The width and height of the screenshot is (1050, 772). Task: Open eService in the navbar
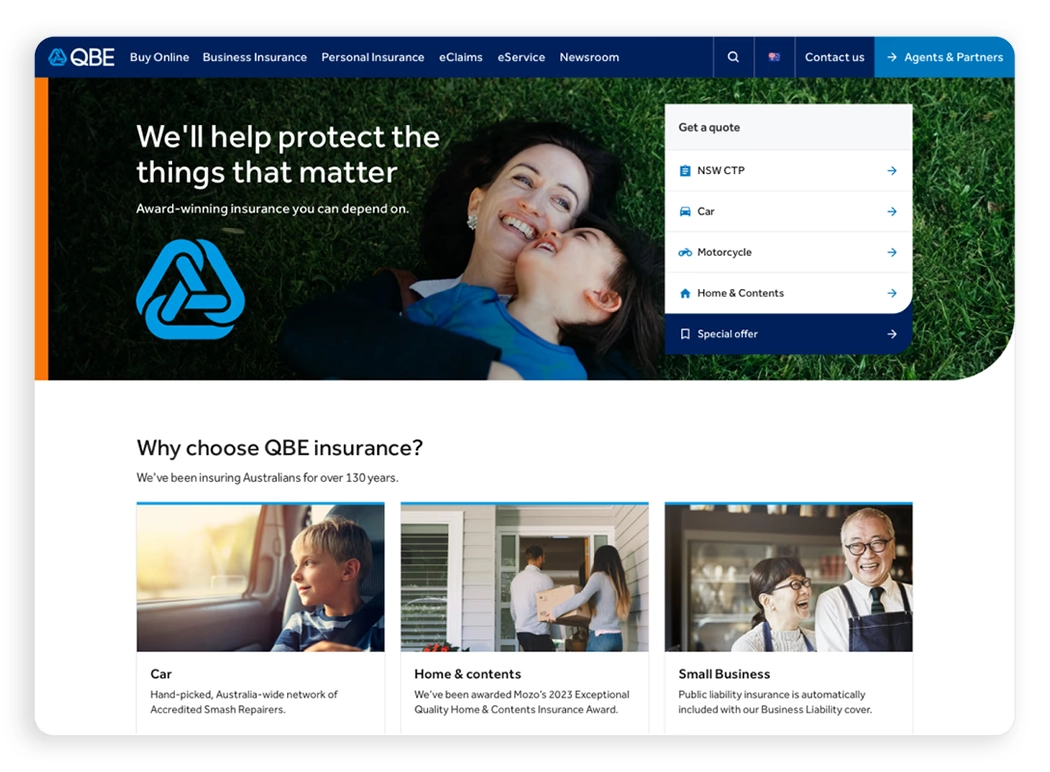pos(521,58)
